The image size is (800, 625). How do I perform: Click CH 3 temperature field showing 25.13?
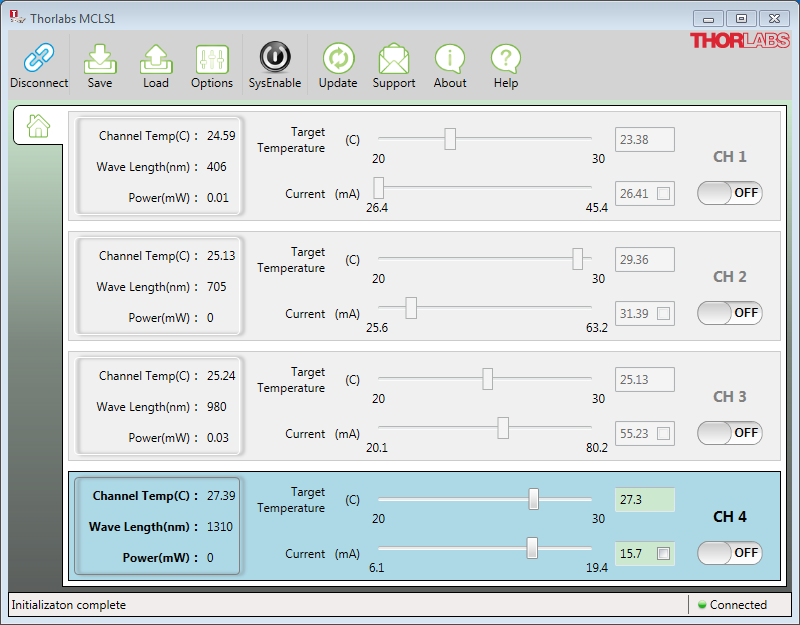(x=645, y=380)
